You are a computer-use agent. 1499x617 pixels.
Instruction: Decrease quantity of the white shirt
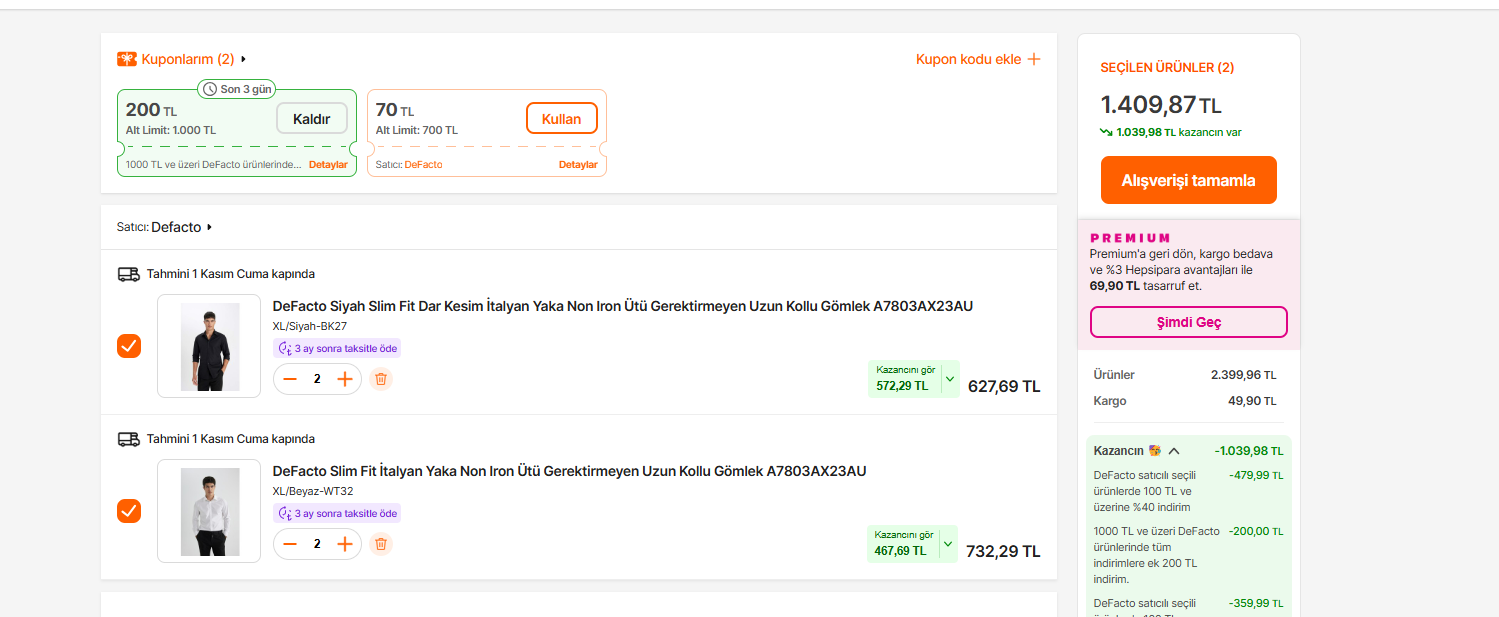click(290, 544)
